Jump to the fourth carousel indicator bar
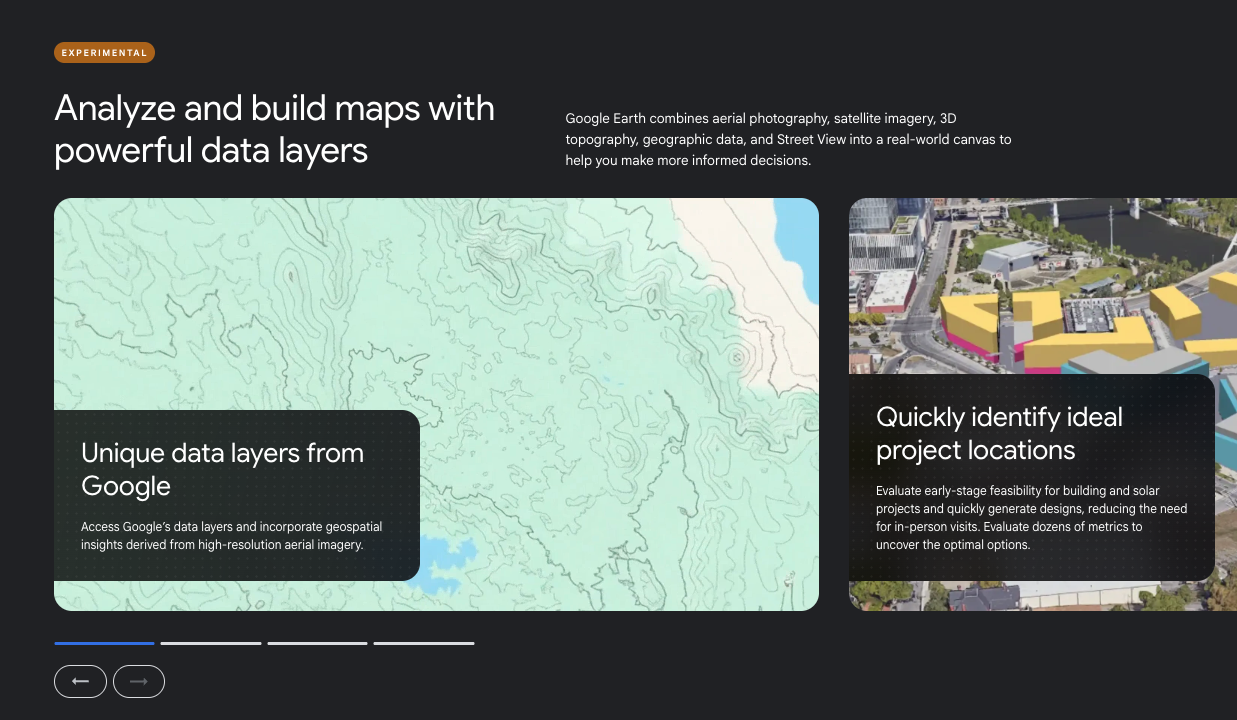The width and height of the screenshot is (1237, 720). 424,643
